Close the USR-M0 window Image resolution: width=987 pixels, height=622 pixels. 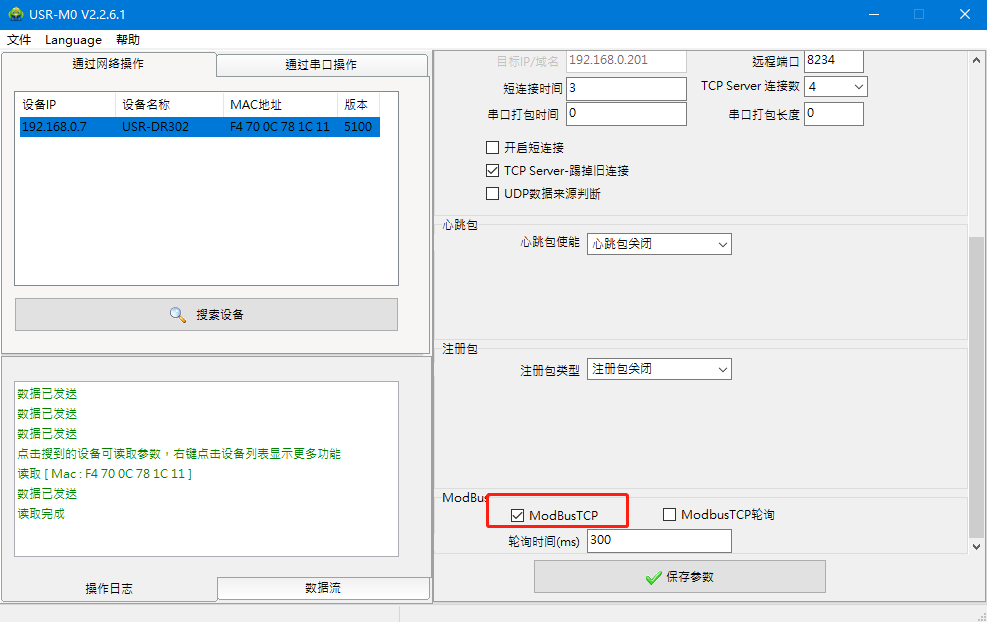click(964, 14)
